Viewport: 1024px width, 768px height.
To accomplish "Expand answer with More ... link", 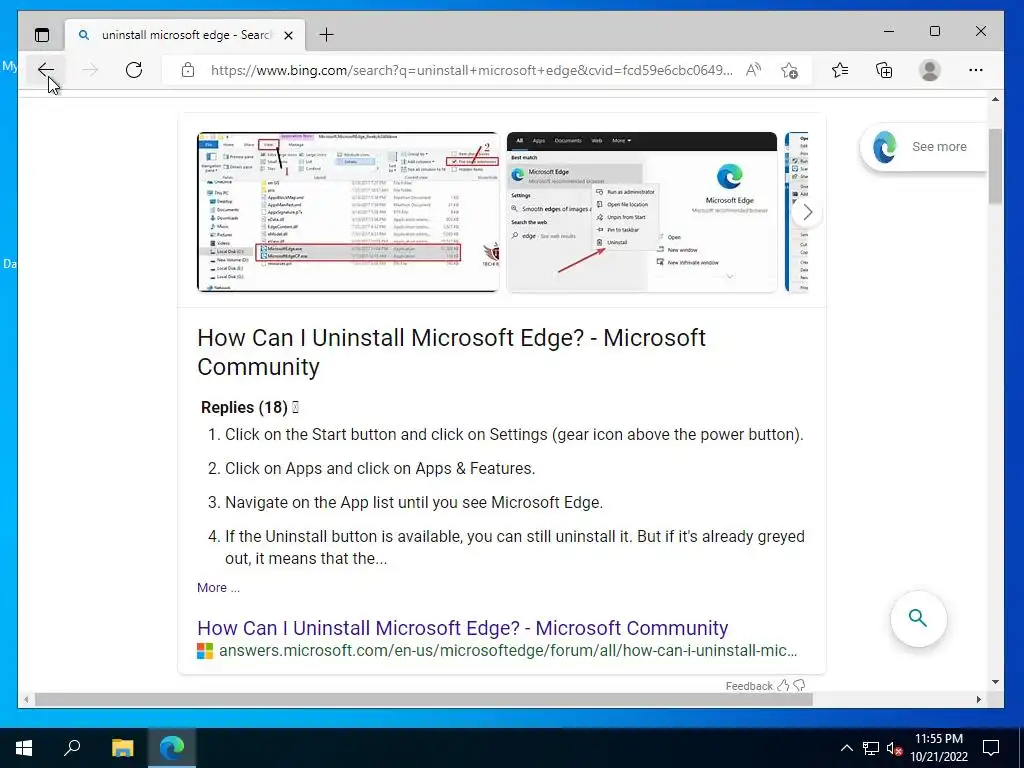I will click(218, 587).
